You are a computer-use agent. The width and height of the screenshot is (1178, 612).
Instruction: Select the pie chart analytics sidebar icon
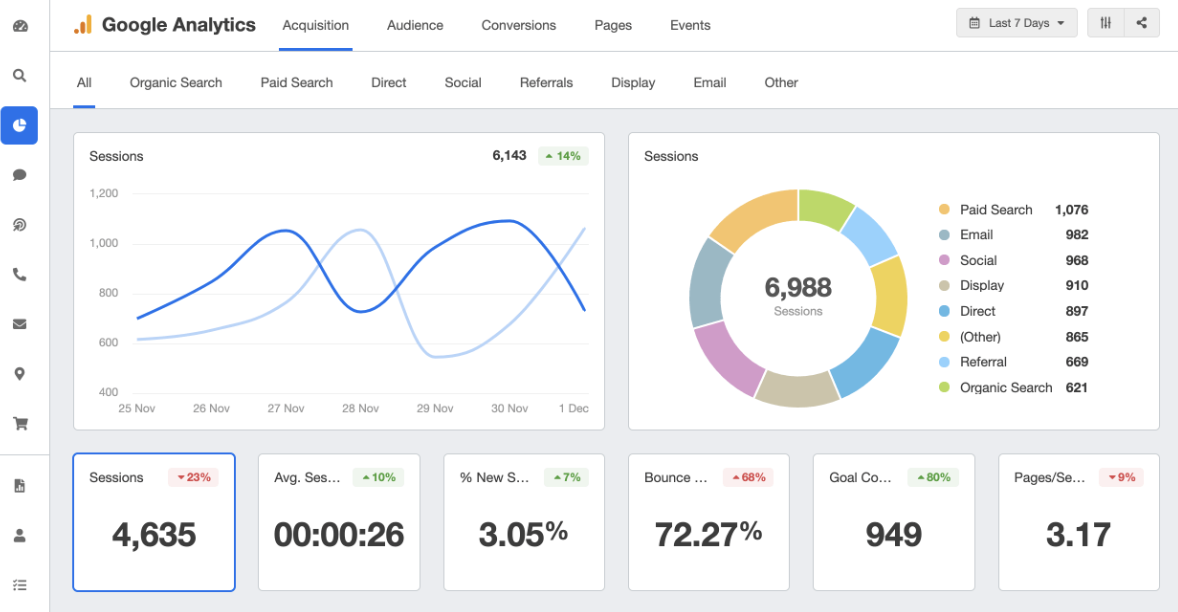pyautogui.click(x=20, y=125)
